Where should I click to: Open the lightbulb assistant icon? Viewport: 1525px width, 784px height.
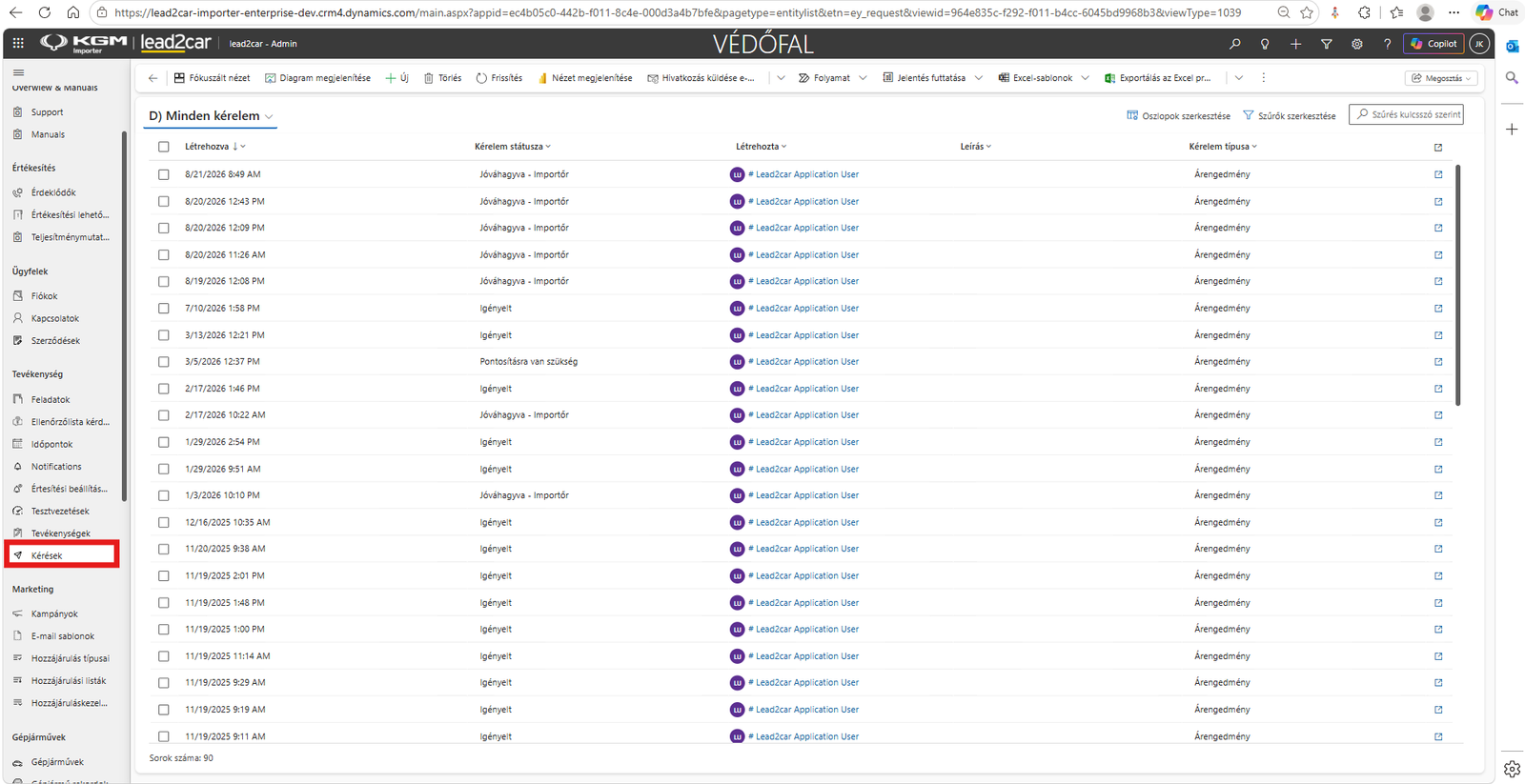pyautogui.click(x=1265, y=44)
